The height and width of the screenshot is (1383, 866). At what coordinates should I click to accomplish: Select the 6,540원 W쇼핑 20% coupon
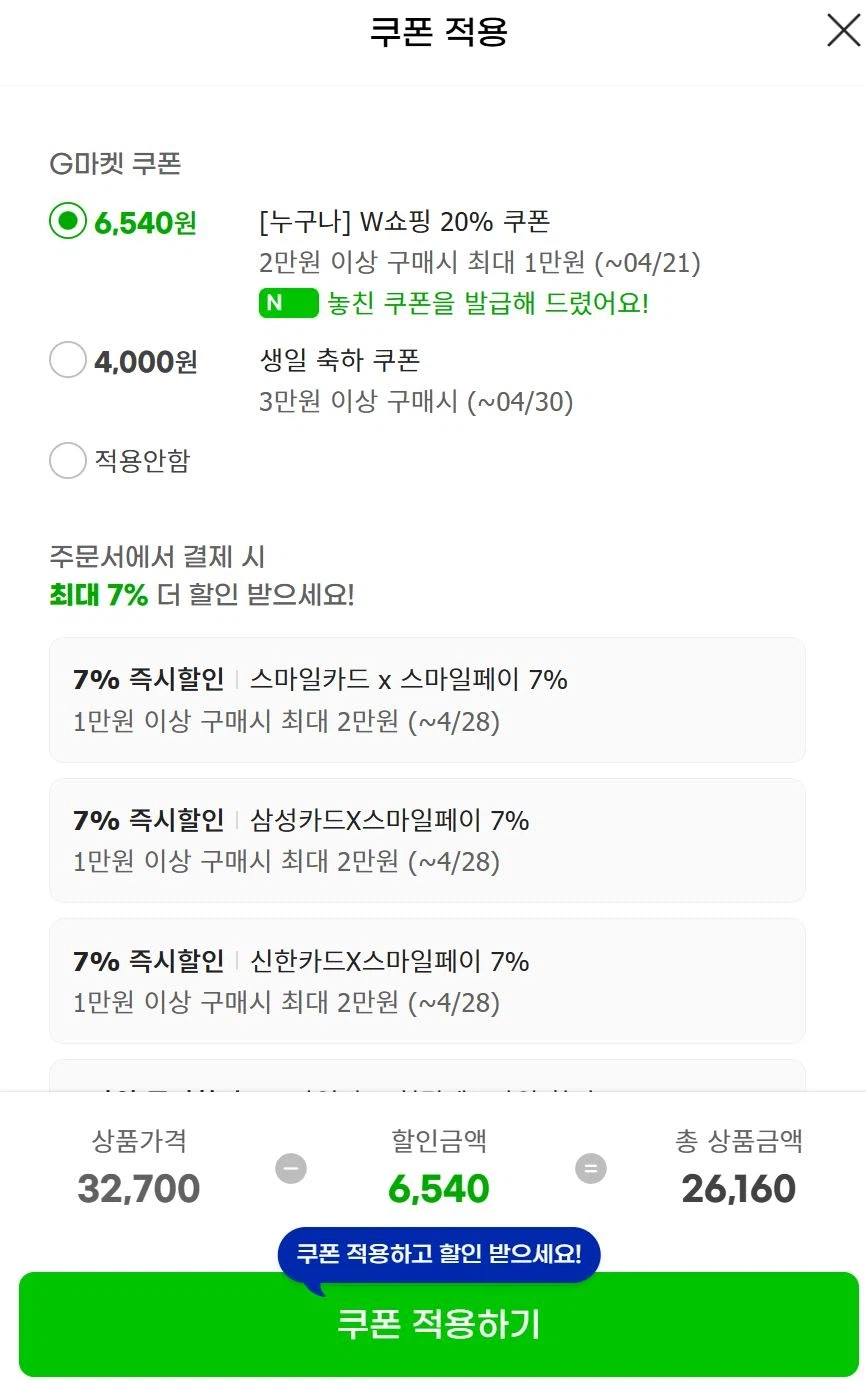click(x=67, y=222)
